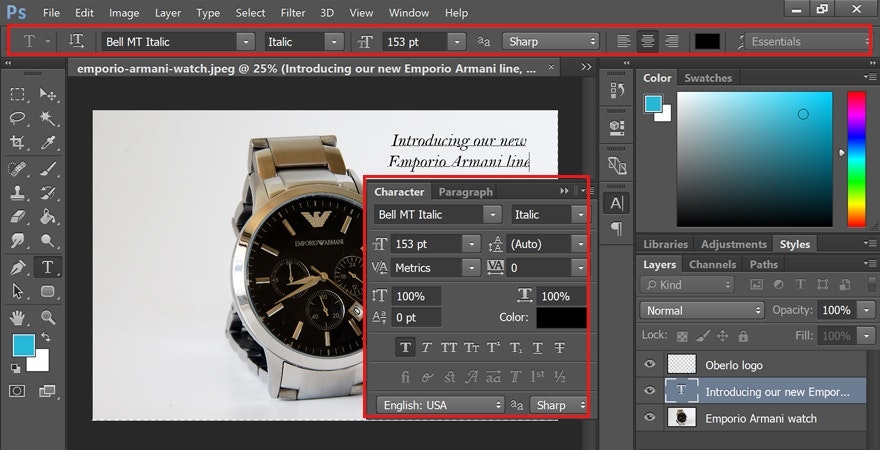Open the Normal blend mode dropdown
Viewport: 880px width, 450px height.
click(x=702, y=310)
